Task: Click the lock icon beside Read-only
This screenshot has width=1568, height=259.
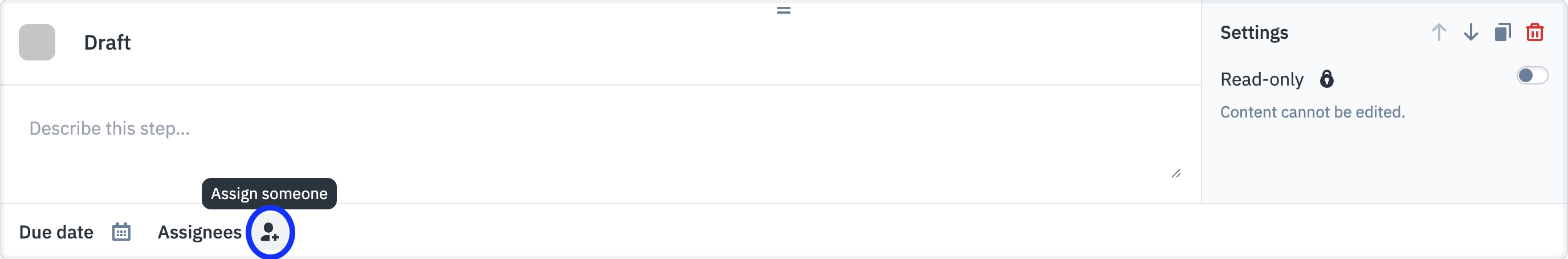Action: [x=1326, y=79]
